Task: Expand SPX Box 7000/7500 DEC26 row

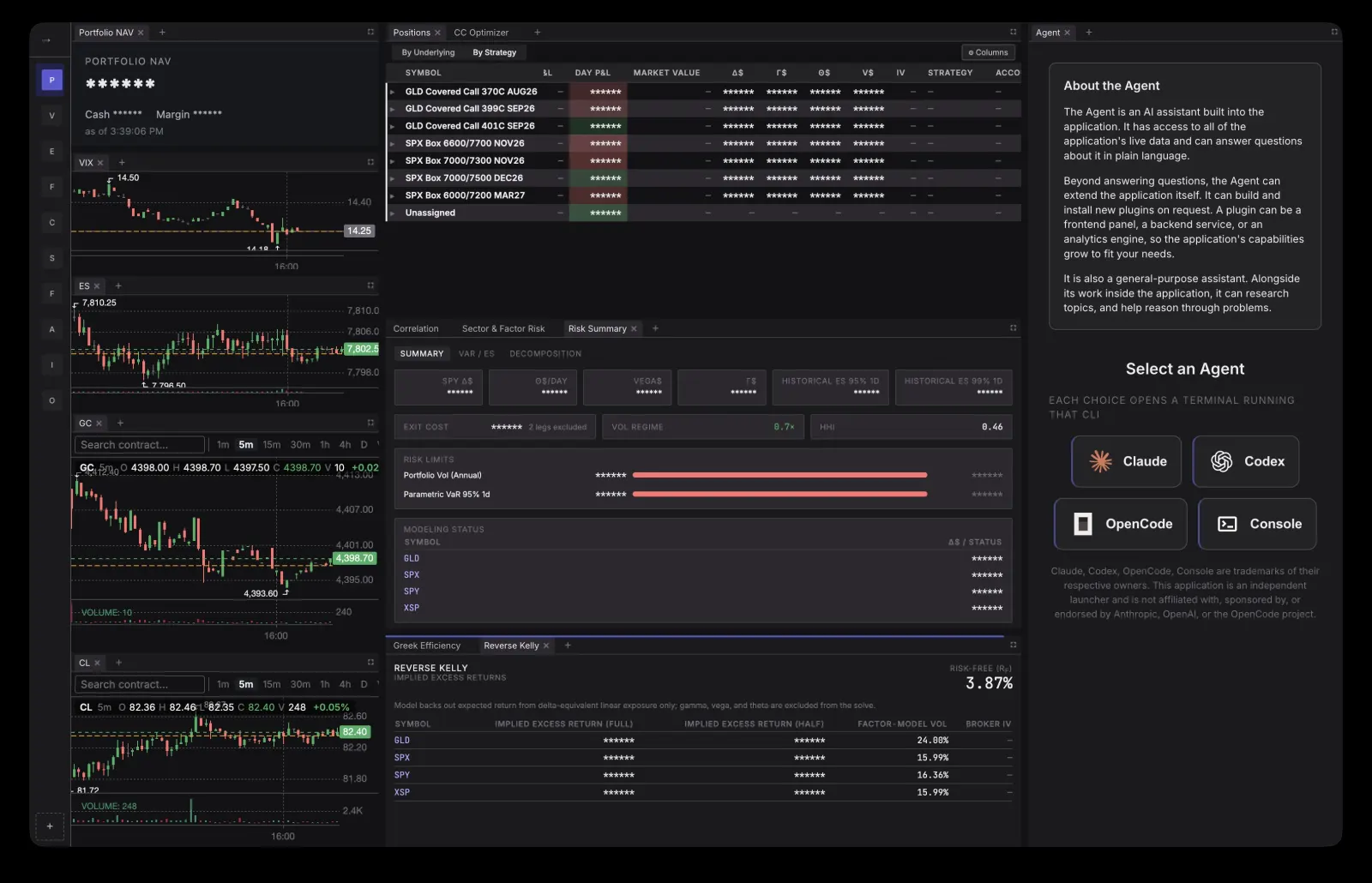Action: tap(393, 178)
